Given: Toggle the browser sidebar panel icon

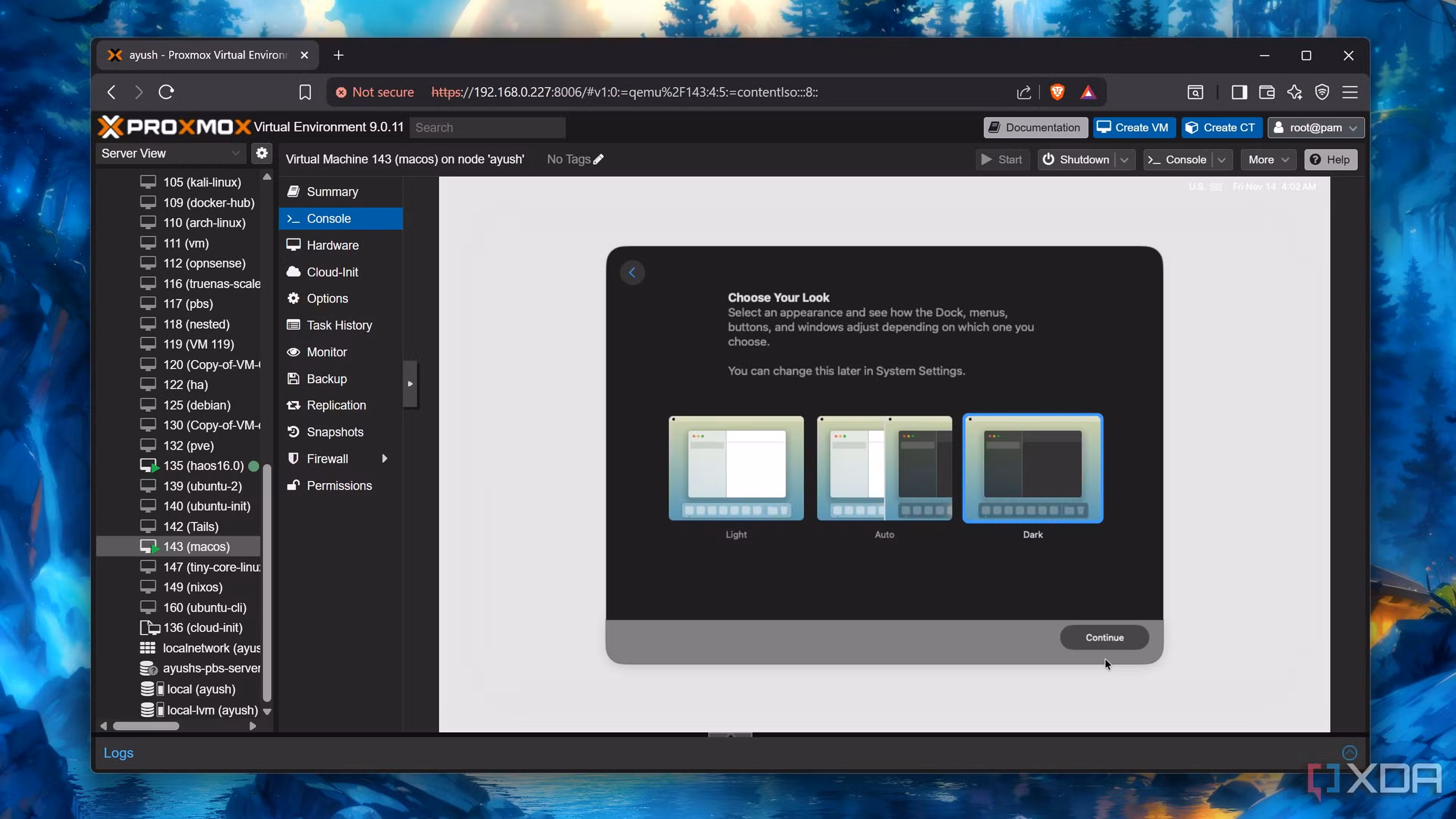Looking at the screenshot, I should coord(1239,92).
